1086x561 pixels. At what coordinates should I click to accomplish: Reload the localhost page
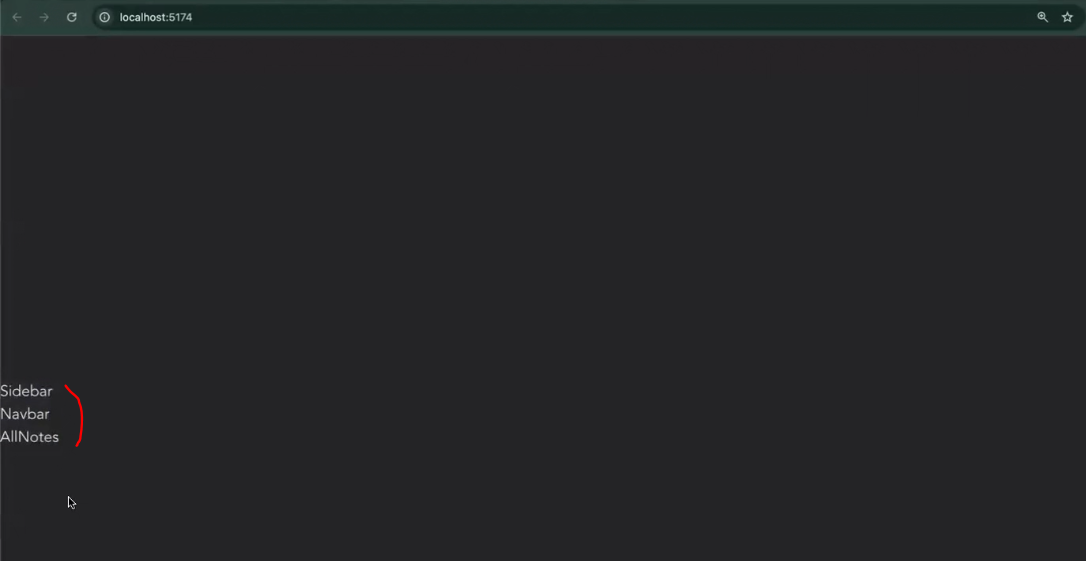click(x=71, y=17)
